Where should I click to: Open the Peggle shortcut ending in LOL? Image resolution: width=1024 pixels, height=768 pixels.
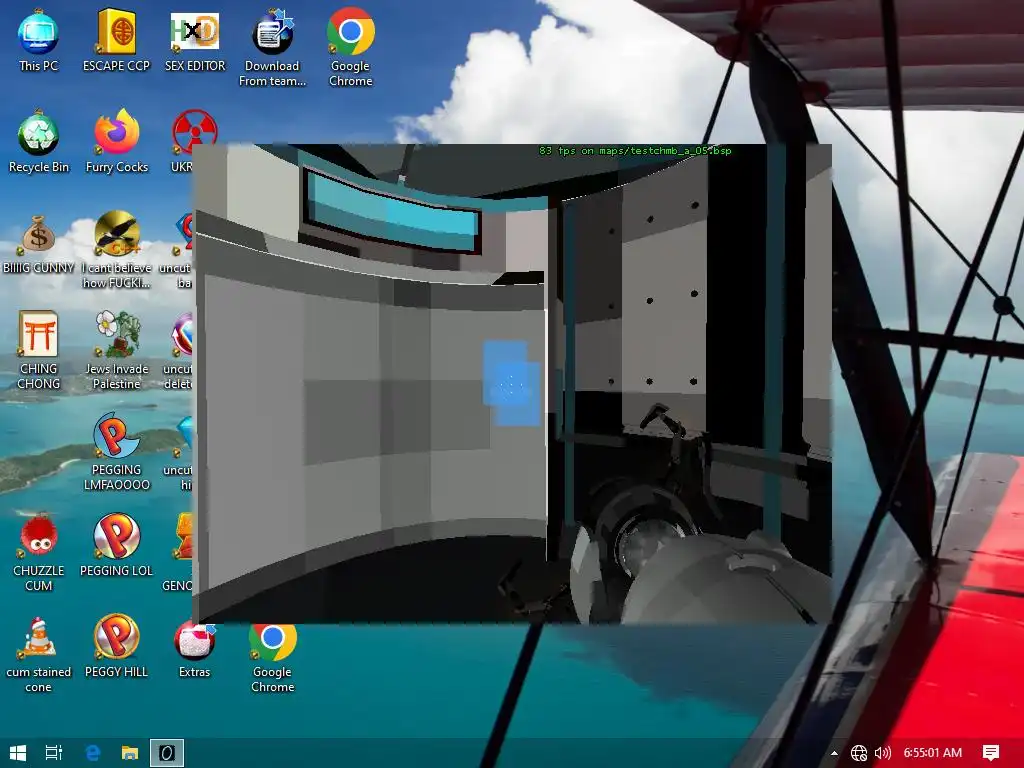[116, 546]
